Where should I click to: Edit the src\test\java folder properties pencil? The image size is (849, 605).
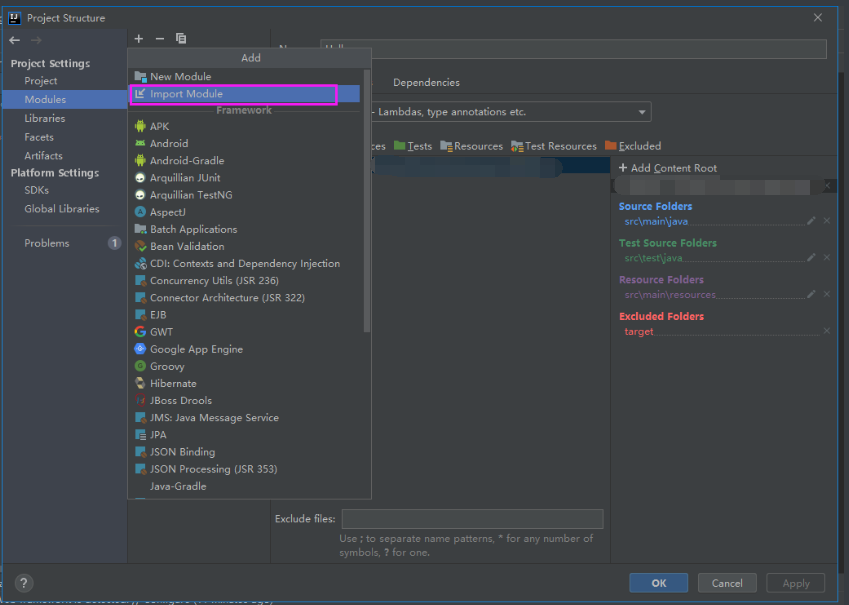click(811, 257)
